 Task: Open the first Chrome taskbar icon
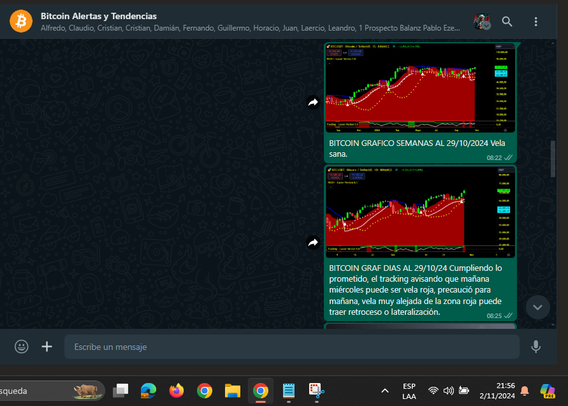click(204, 391)
